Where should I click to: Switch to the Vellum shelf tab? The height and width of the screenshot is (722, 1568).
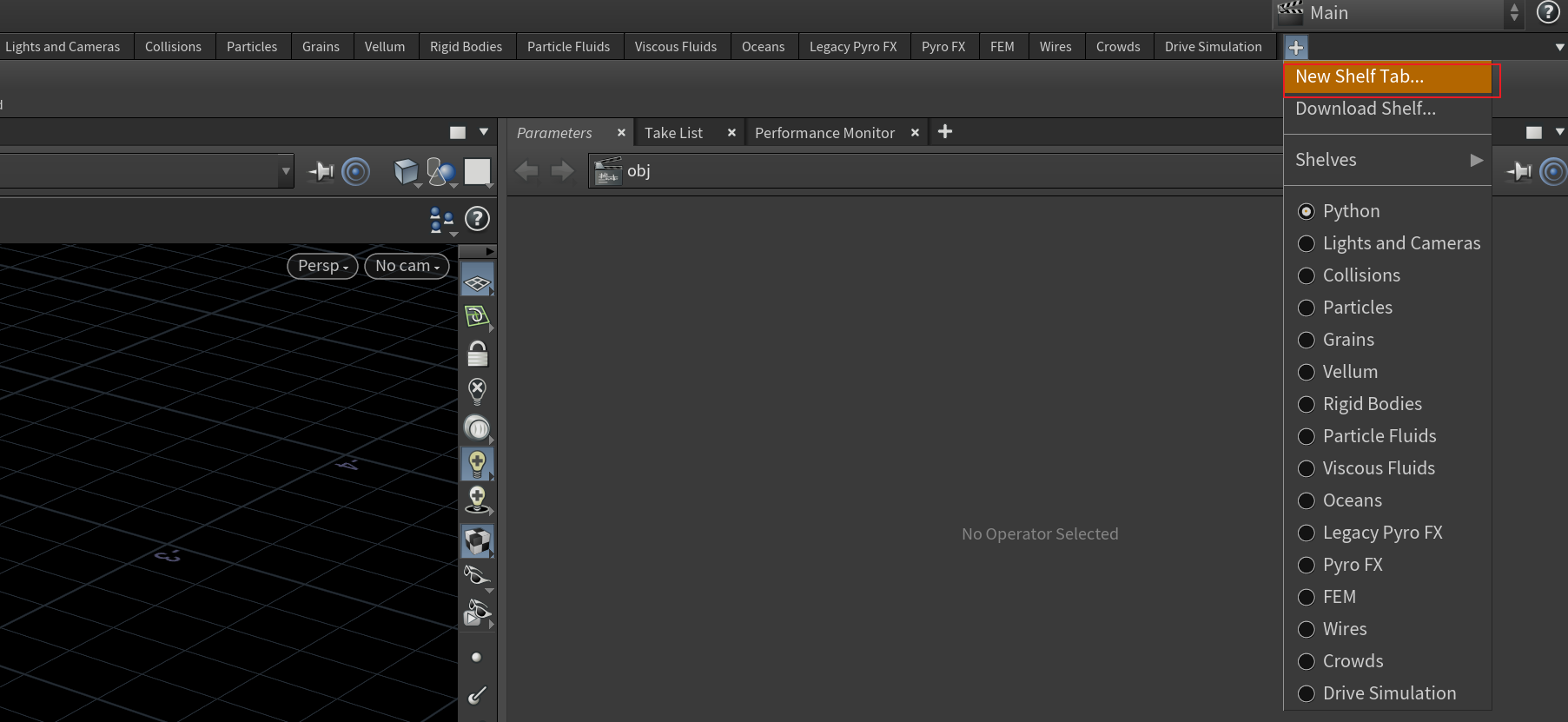(385, 47)
